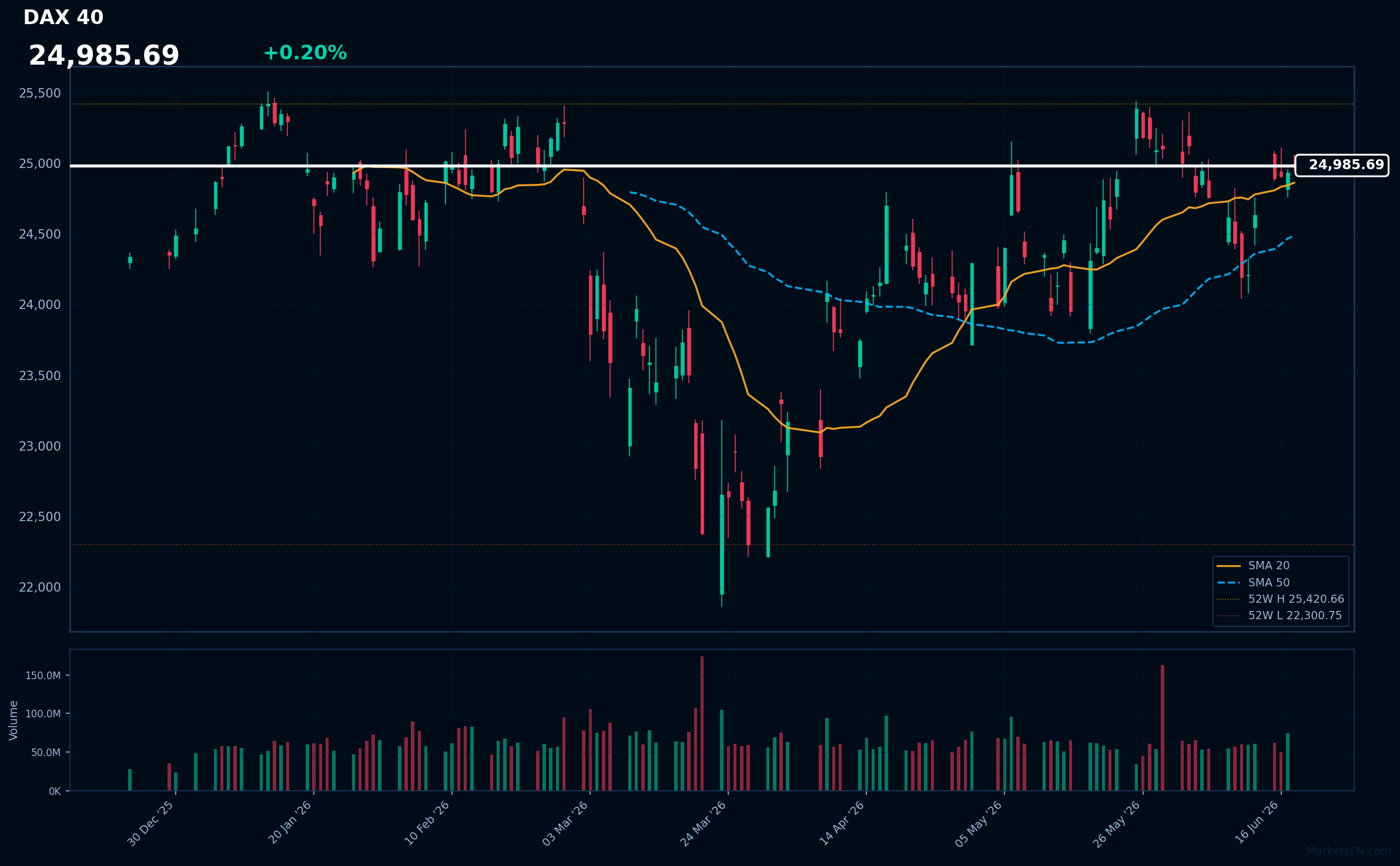The width and height of the screenshot is (1400, 866).
Task: Click the 24 Mar '26 date label
Action: point(704,824)
